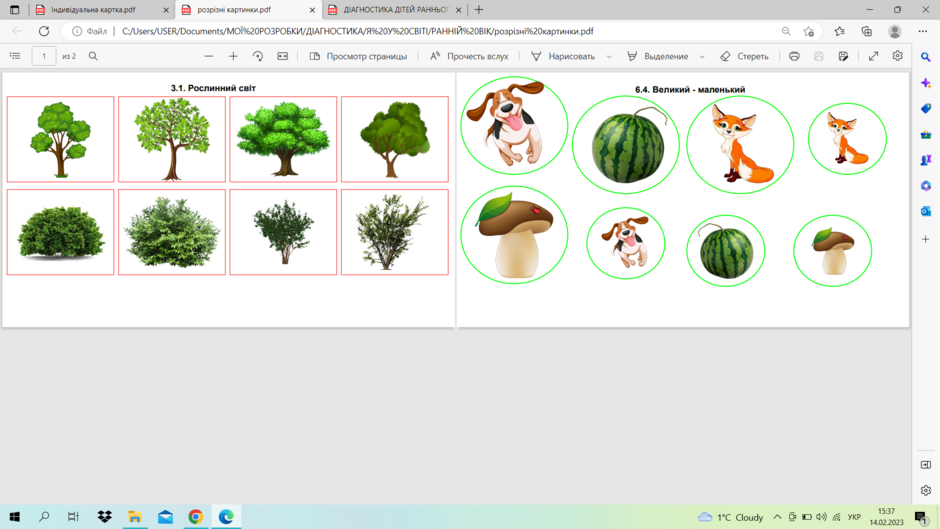Open the find-in-document search icon
The width and height of the screenshot is (940, 529).
tap(93, 56)
